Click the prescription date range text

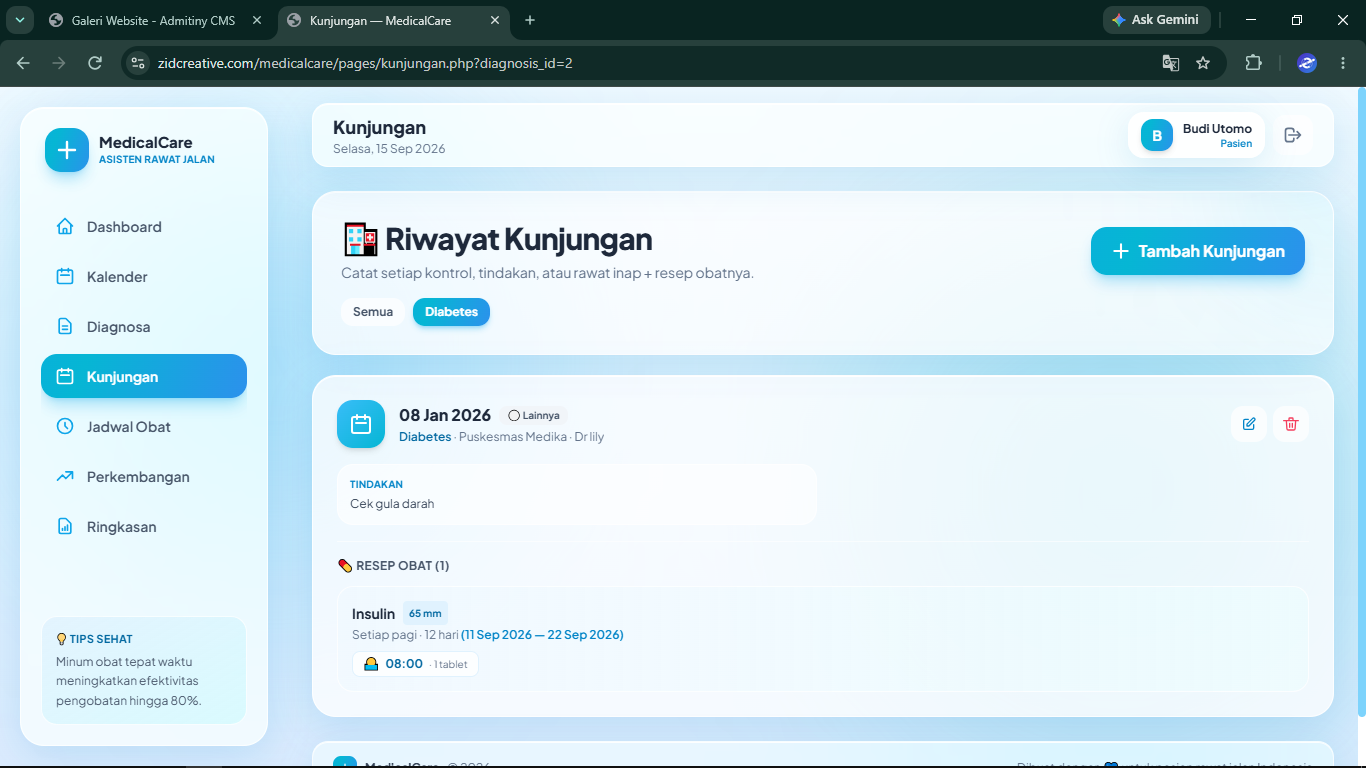click(x=542, y=635)
